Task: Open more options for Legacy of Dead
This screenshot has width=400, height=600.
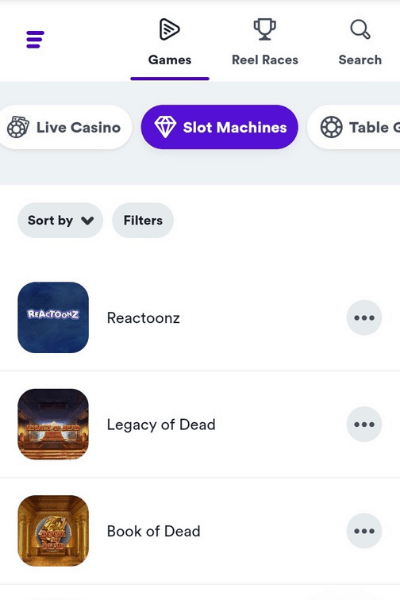Action: point(364,424)
